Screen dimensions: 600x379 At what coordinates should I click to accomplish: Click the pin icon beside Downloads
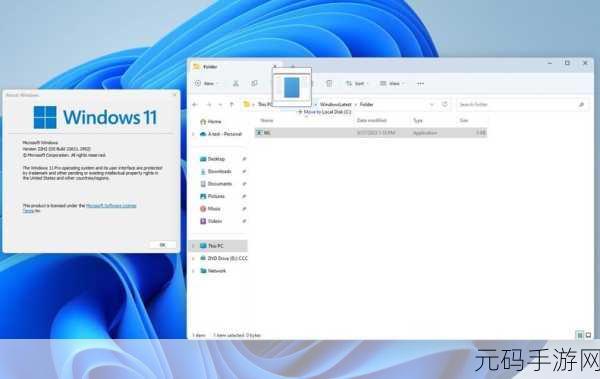point(244,172)
